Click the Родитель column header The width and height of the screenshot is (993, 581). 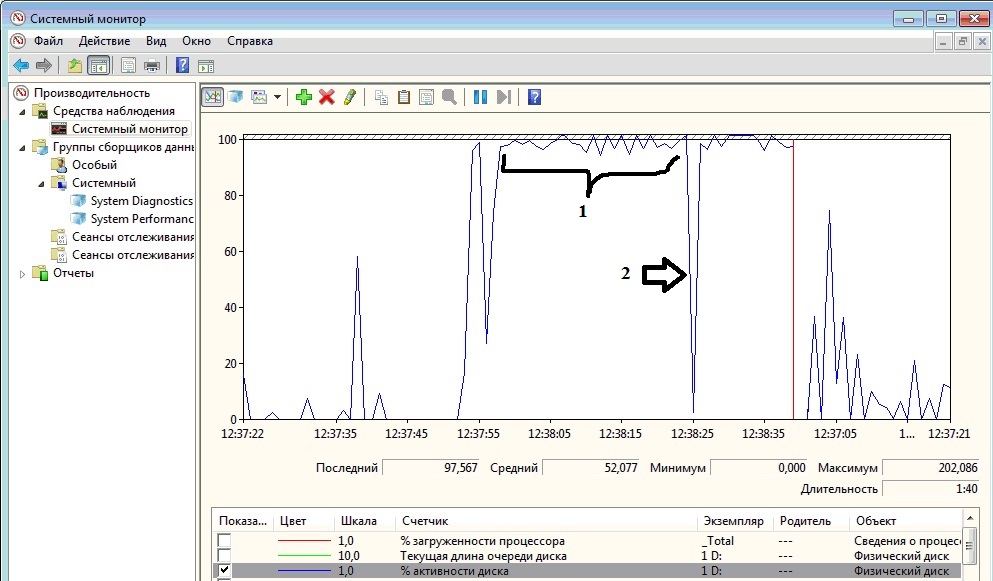812,521
